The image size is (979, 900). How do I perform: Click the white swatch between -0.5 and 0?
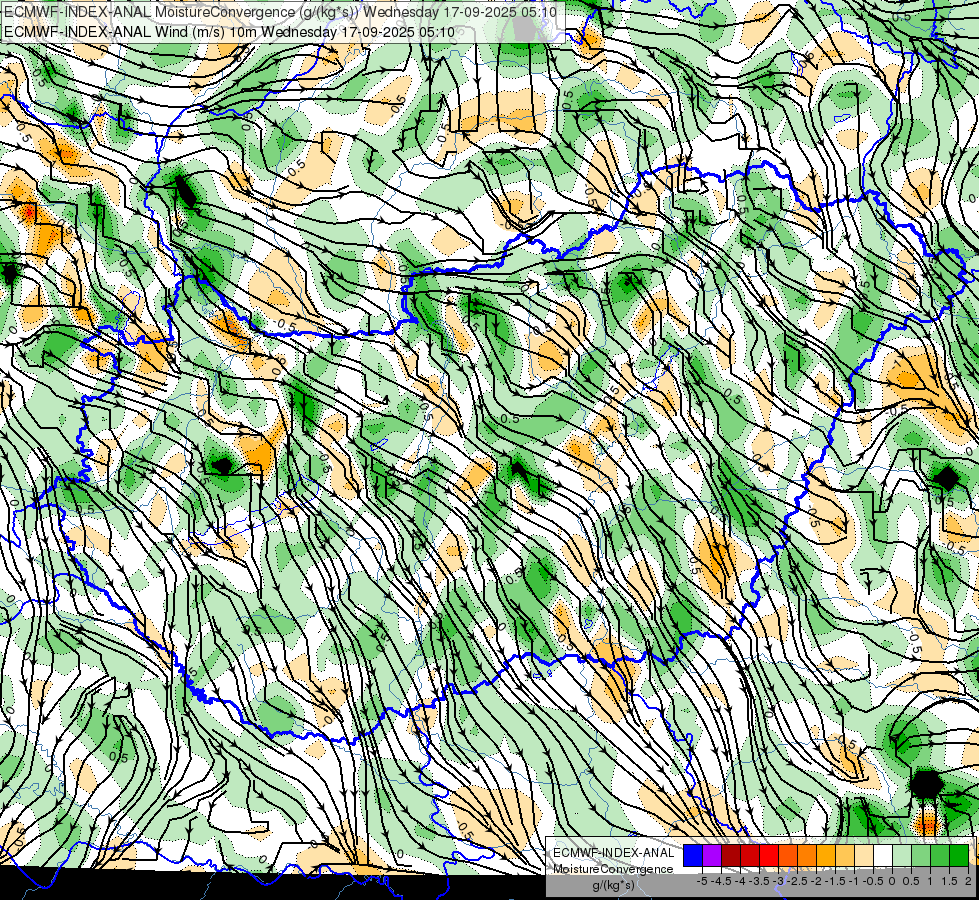point(883,856)
